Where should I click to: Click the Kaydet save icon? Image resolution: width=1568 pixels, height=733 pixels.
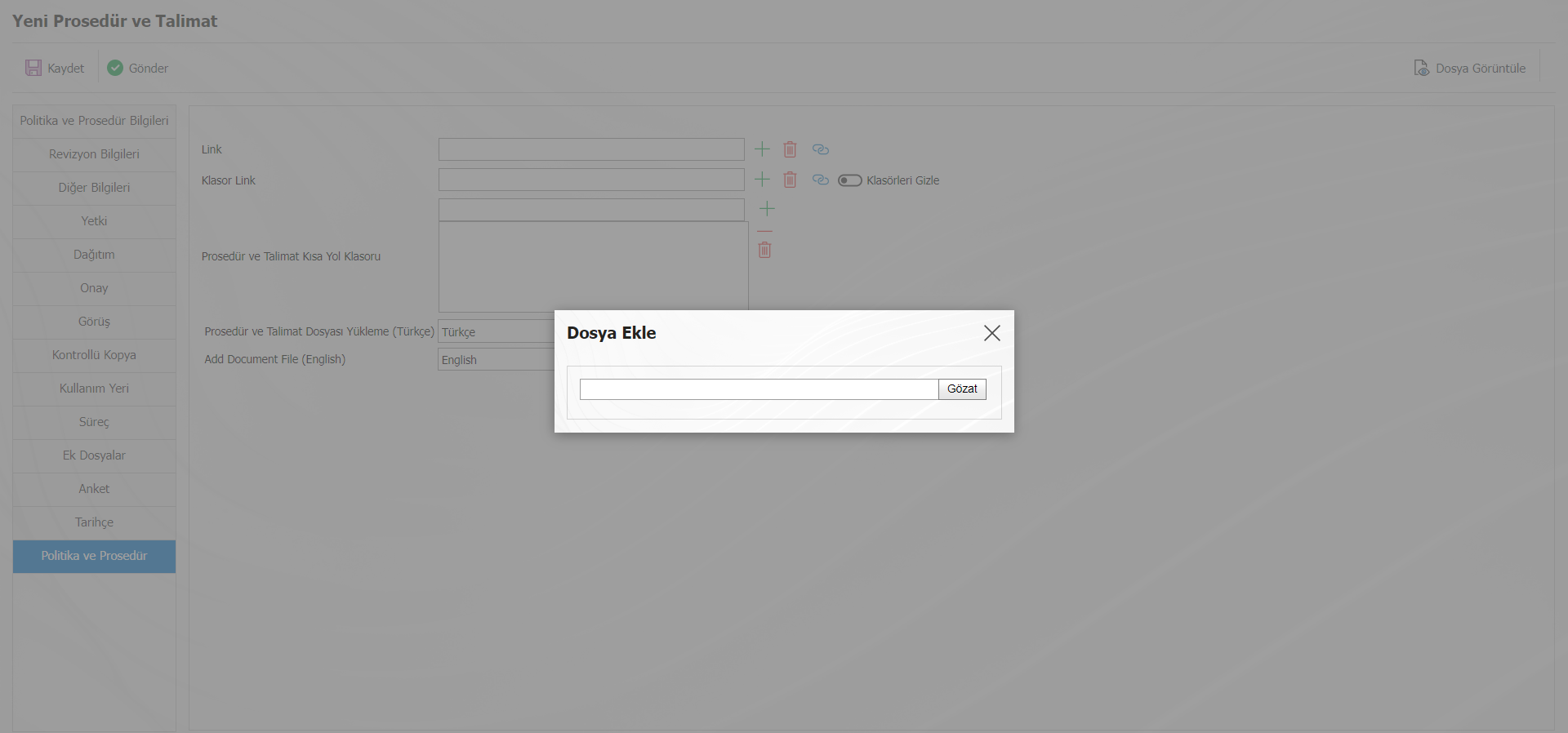click(33, 68)
